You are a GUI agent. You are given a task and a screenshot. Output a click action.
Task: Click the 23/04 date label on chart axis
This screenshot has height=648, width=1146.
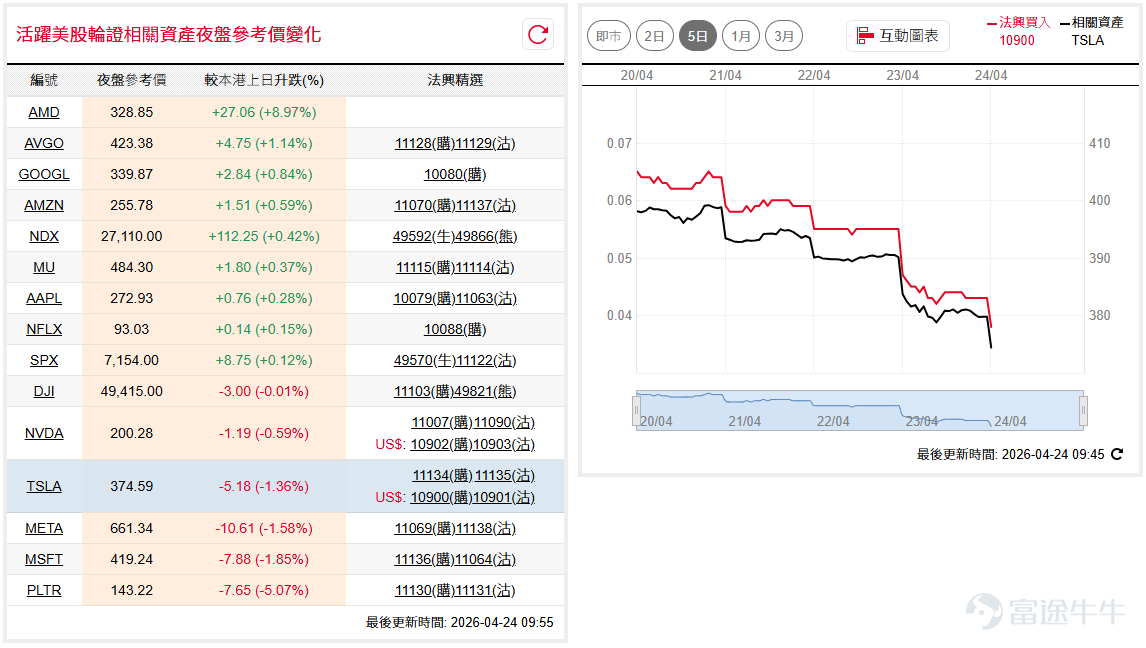pos(903,75)
